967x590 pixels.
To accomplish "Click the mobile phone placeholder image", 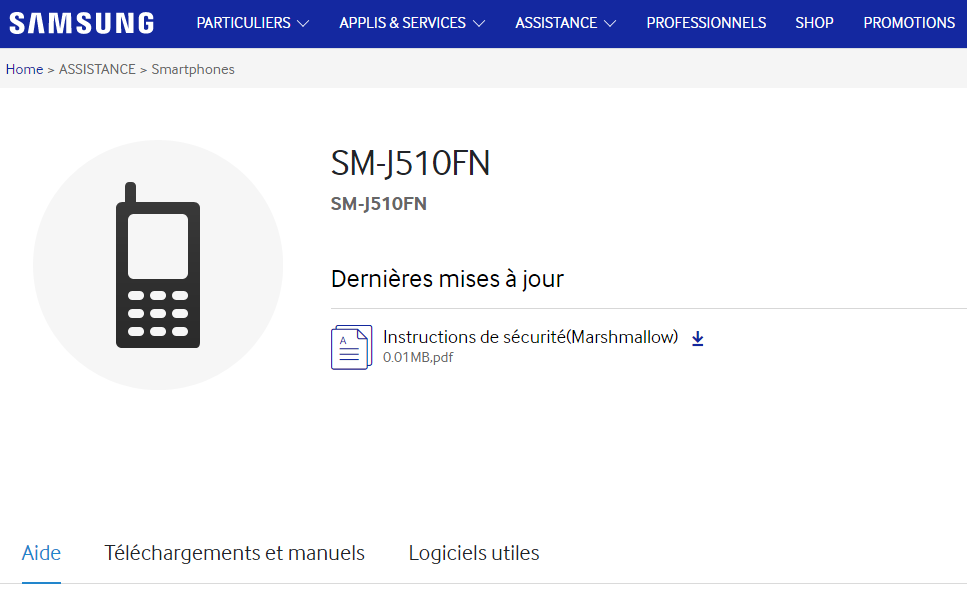I will 158,265.
